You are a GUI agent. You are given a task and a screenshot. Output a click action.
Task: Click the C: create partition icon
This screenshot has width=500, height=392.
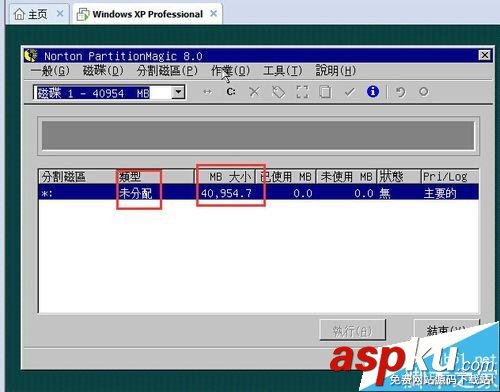coord(231,92)
